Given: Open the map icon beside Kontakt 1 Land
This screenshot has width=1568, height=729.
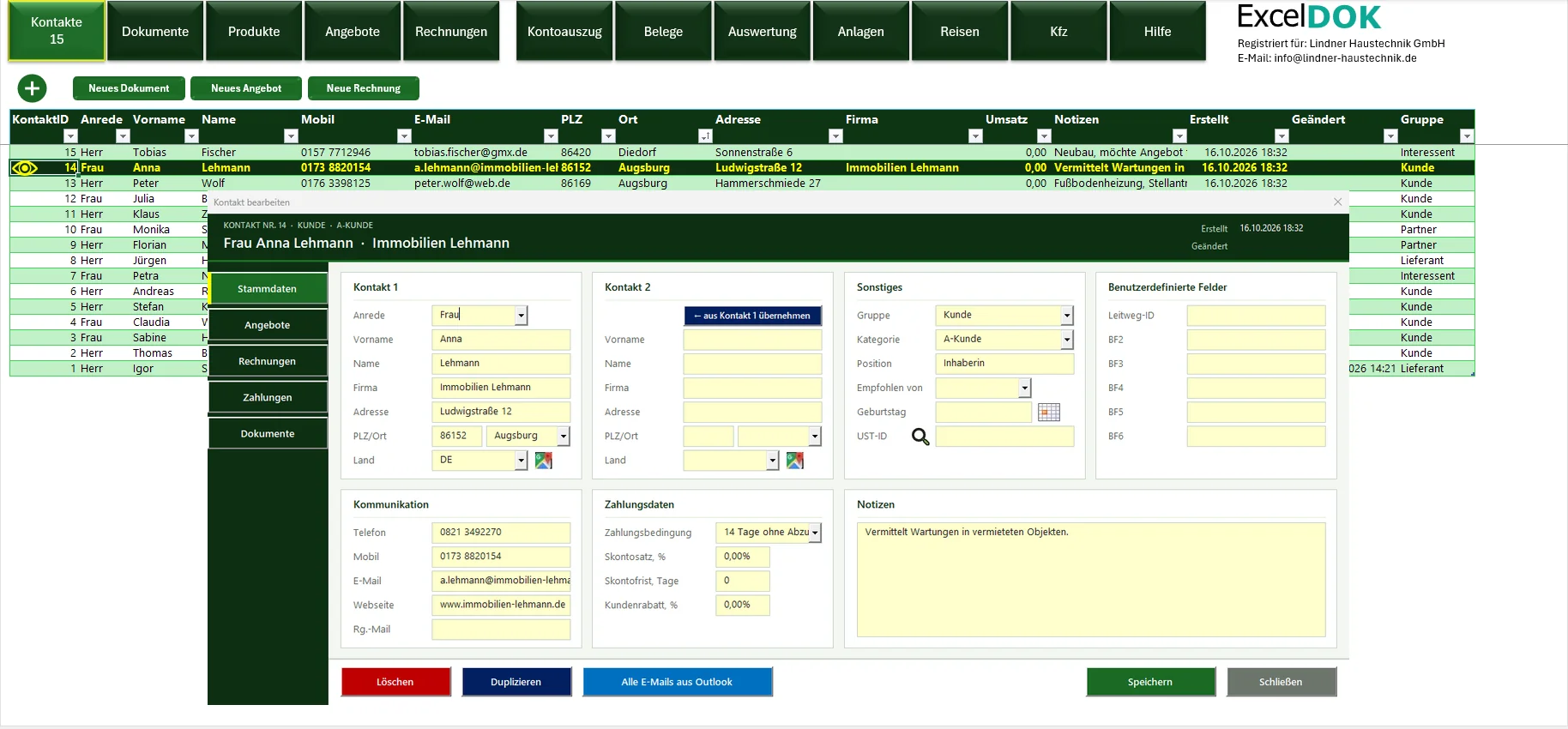Looking at the screenshot, I should [543, 461].
